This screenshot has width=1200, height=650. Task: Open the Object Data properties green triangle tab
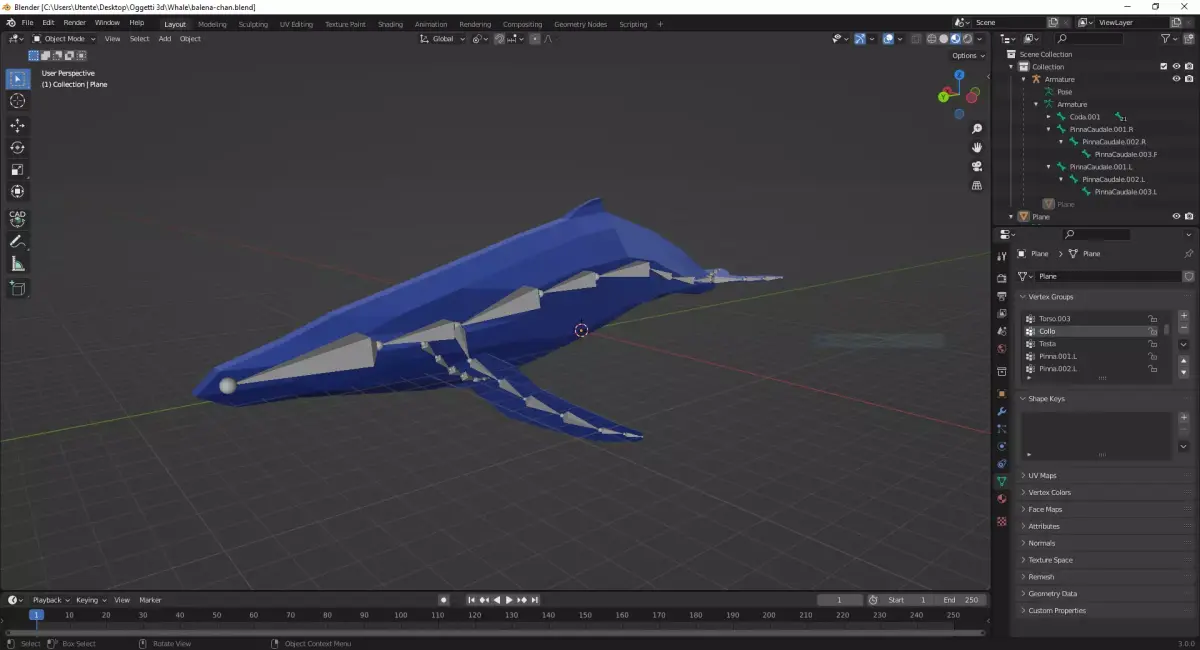[x=1001, y=481]
